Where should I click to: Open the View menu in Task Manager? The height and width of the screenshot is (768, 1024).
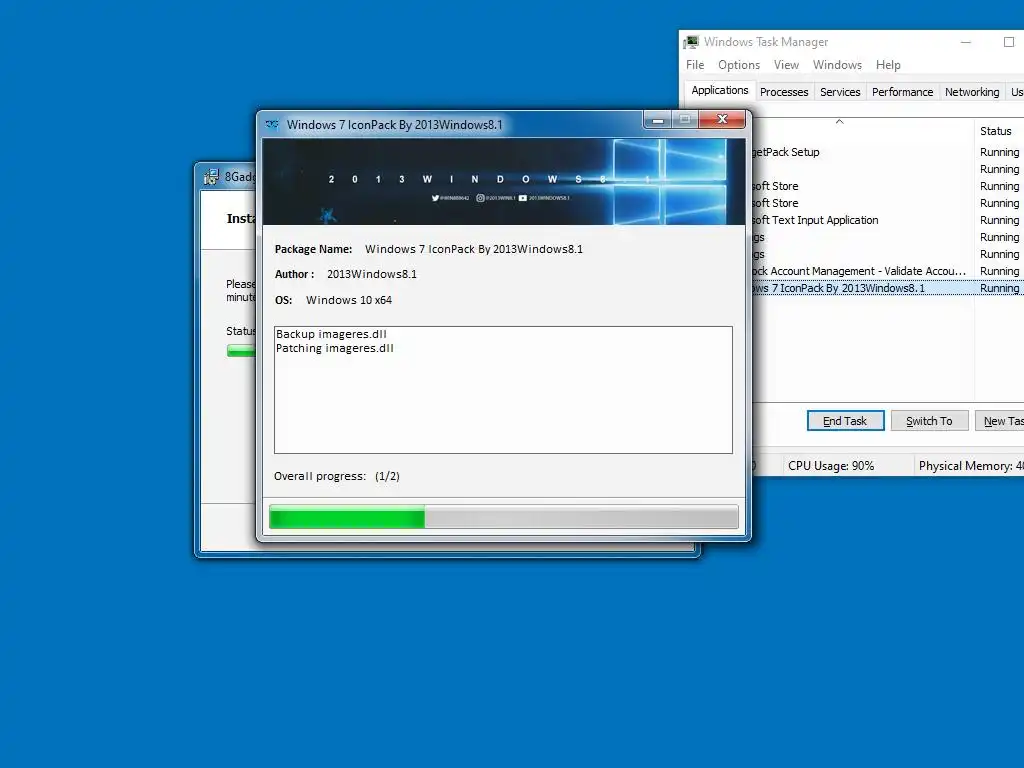coord(786,65)
